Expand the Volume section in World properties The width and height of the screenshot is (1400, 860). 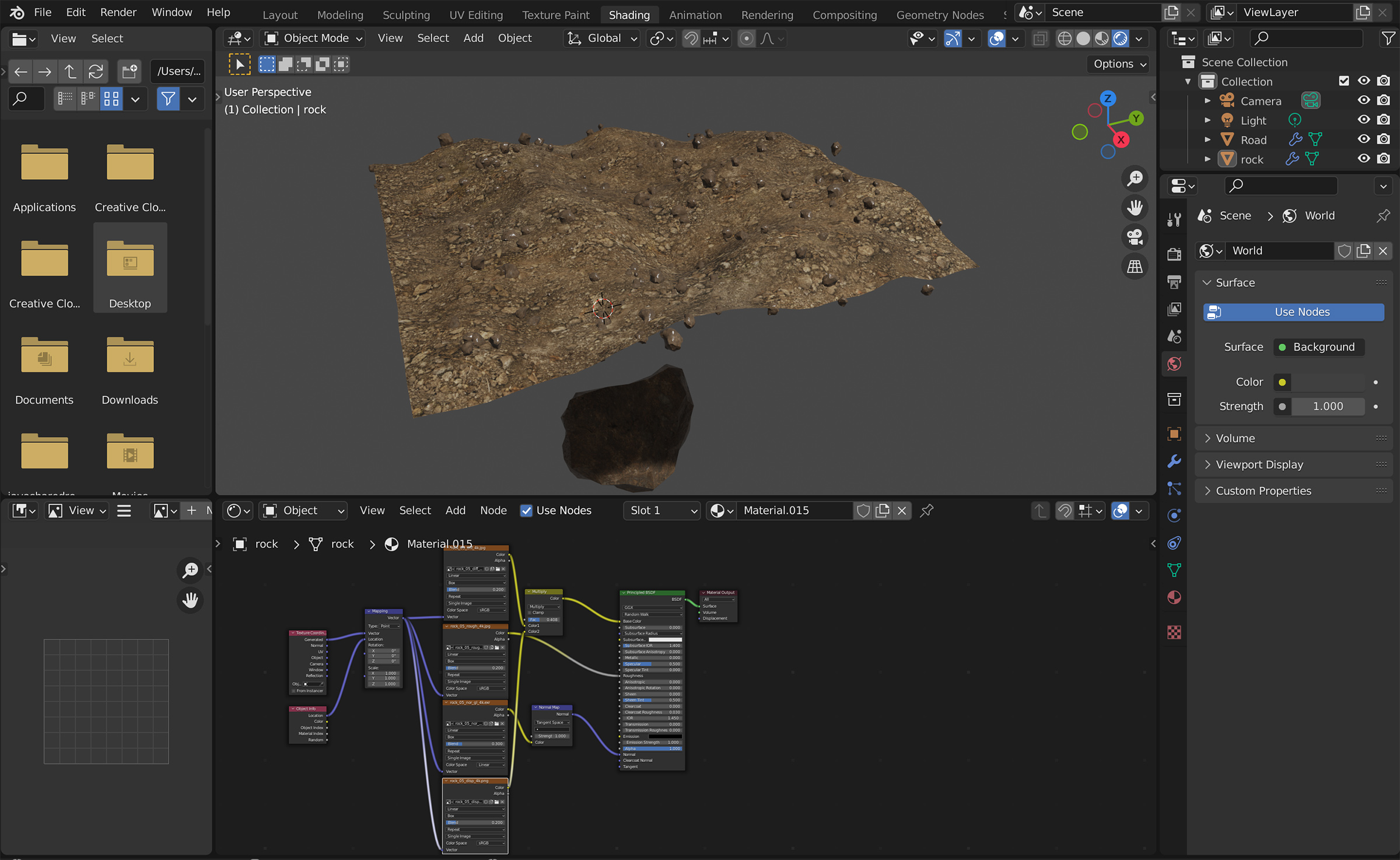click(1235, 437)
